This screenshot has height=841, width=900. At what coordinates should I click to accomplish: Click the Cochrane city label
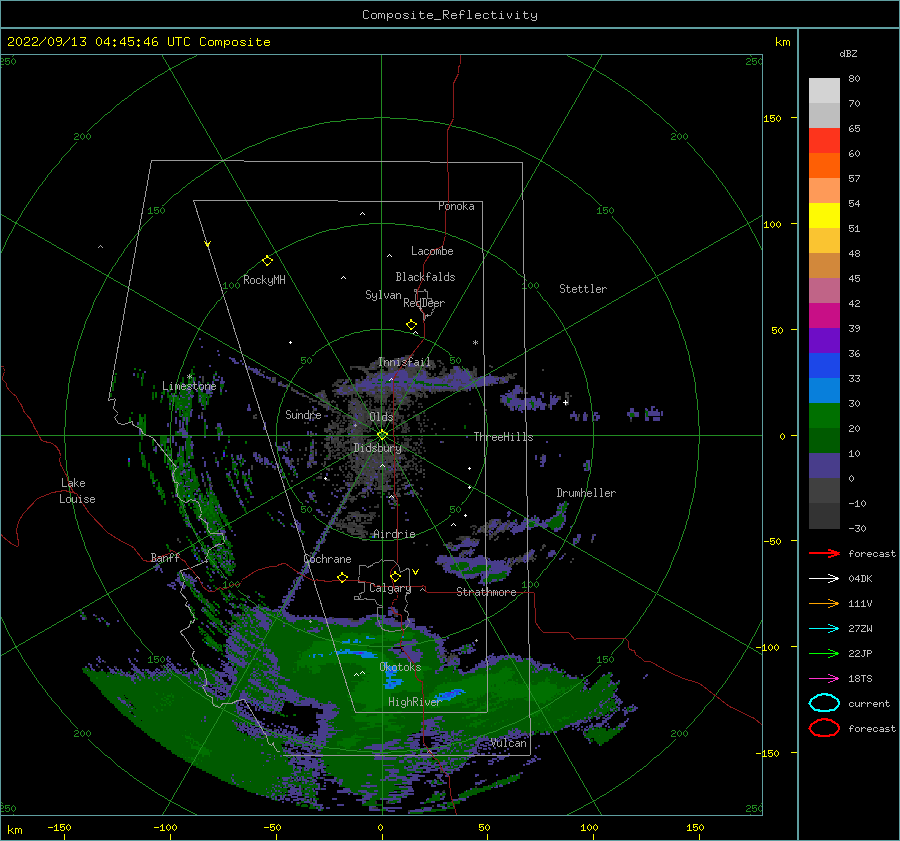[327, 559]
